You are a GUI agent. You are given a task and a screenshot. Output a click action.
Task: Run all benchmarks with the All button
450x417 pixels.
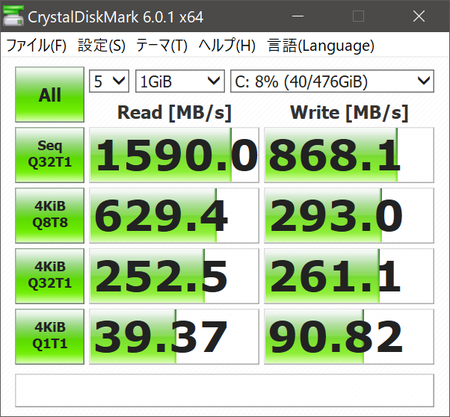pos(50,95)
